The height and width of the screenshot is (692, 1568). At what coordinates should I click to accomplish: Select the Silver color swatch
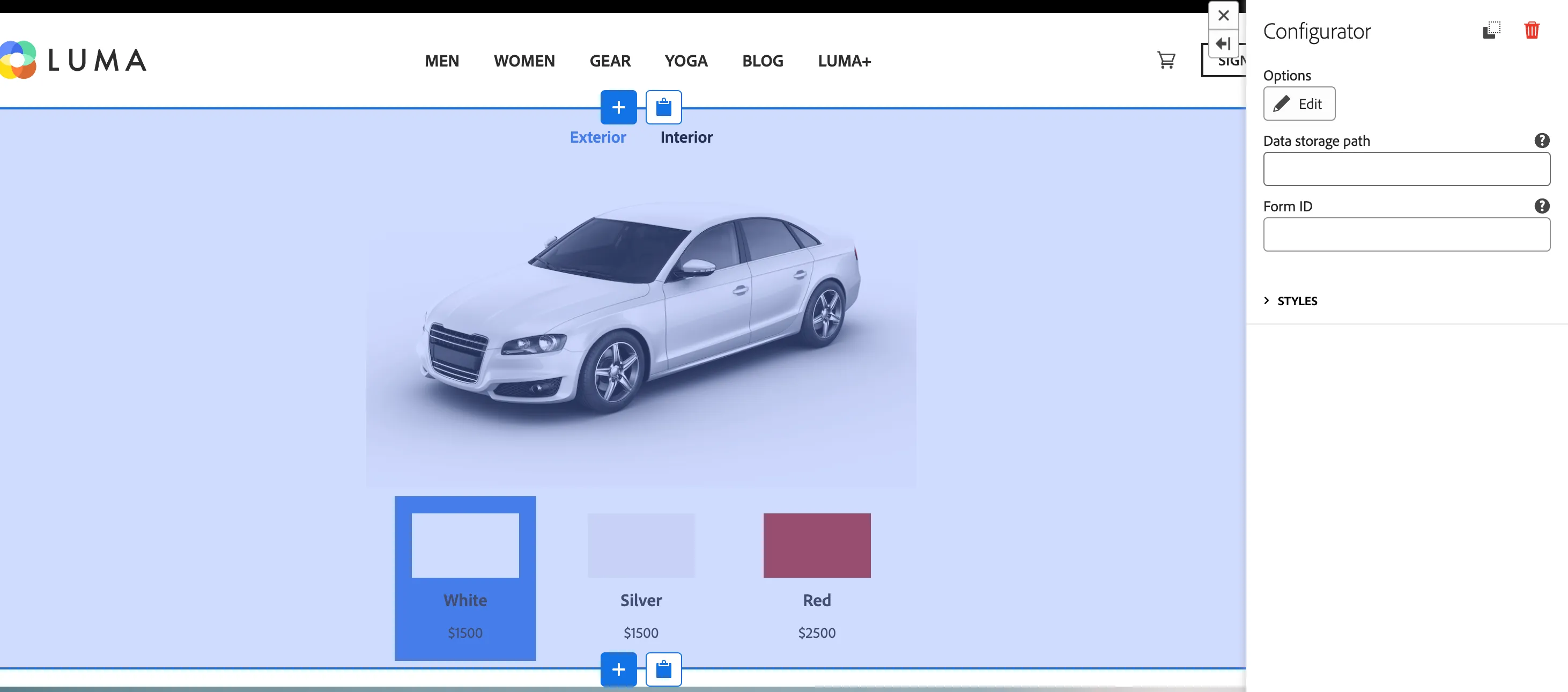click(641, 545)
